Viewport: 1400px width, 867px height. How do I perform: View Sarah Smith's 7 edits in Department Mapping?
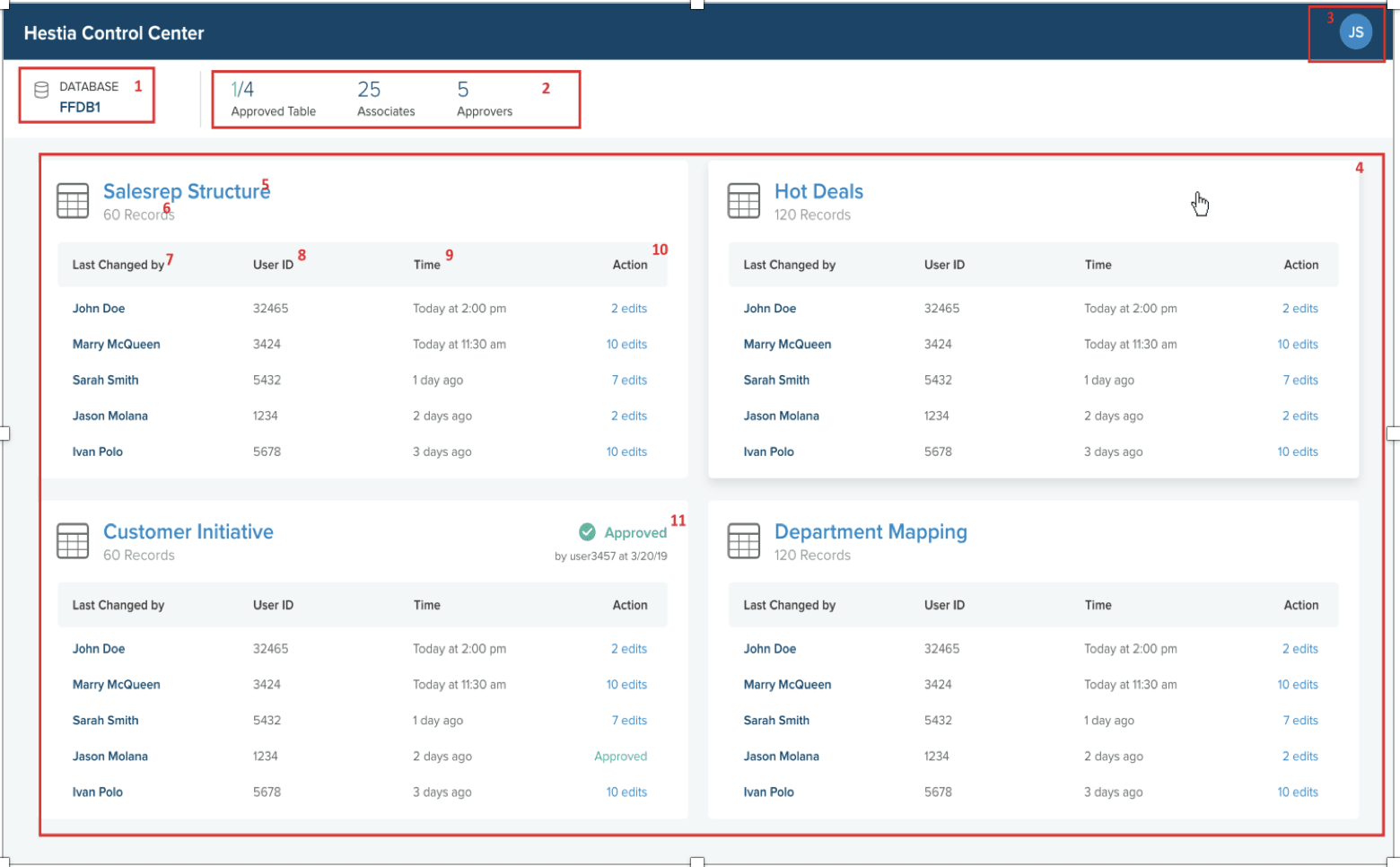click(1300, 720)
